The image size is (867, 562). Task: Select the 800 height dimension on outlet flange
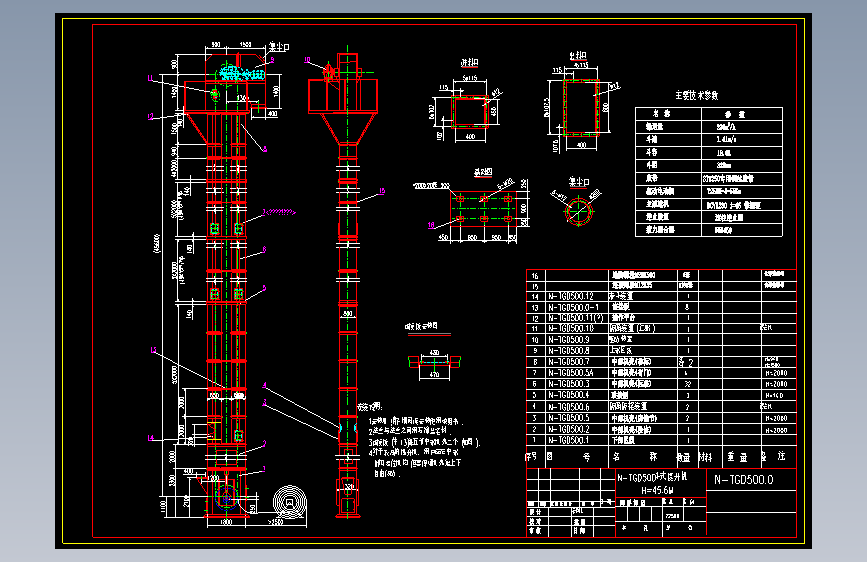coord(605,107)
